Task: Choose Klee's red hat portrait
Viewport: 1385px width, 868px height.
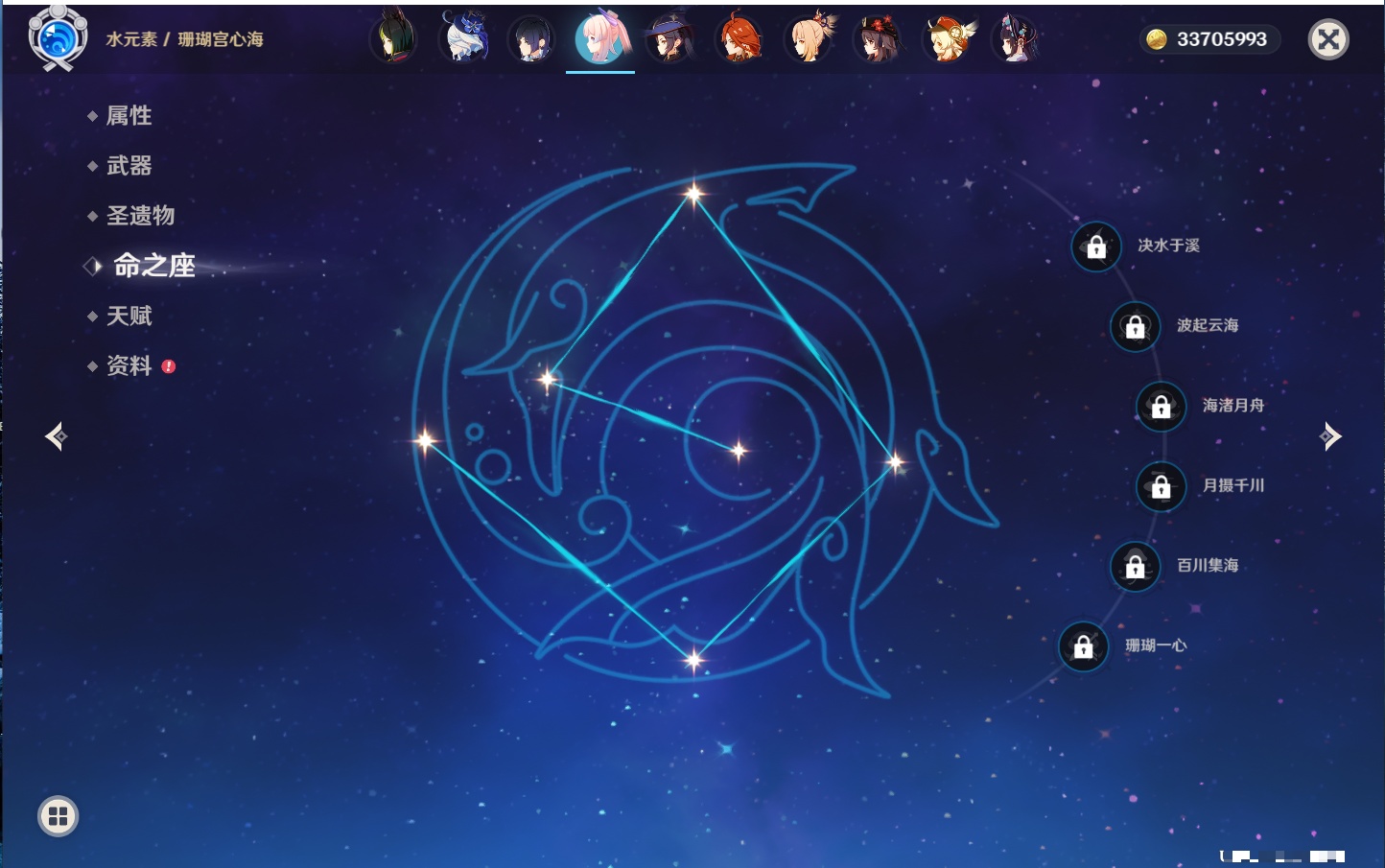Action: coord(947,38)
